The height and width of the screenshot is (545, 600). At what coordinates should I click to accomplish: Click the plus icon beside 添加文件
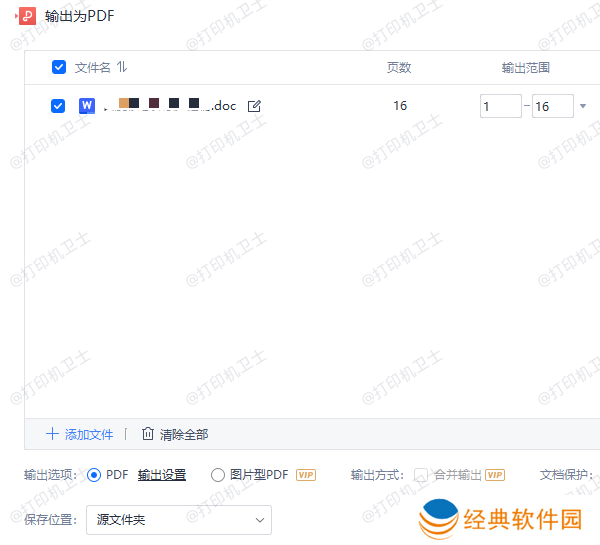coord(52,434)
